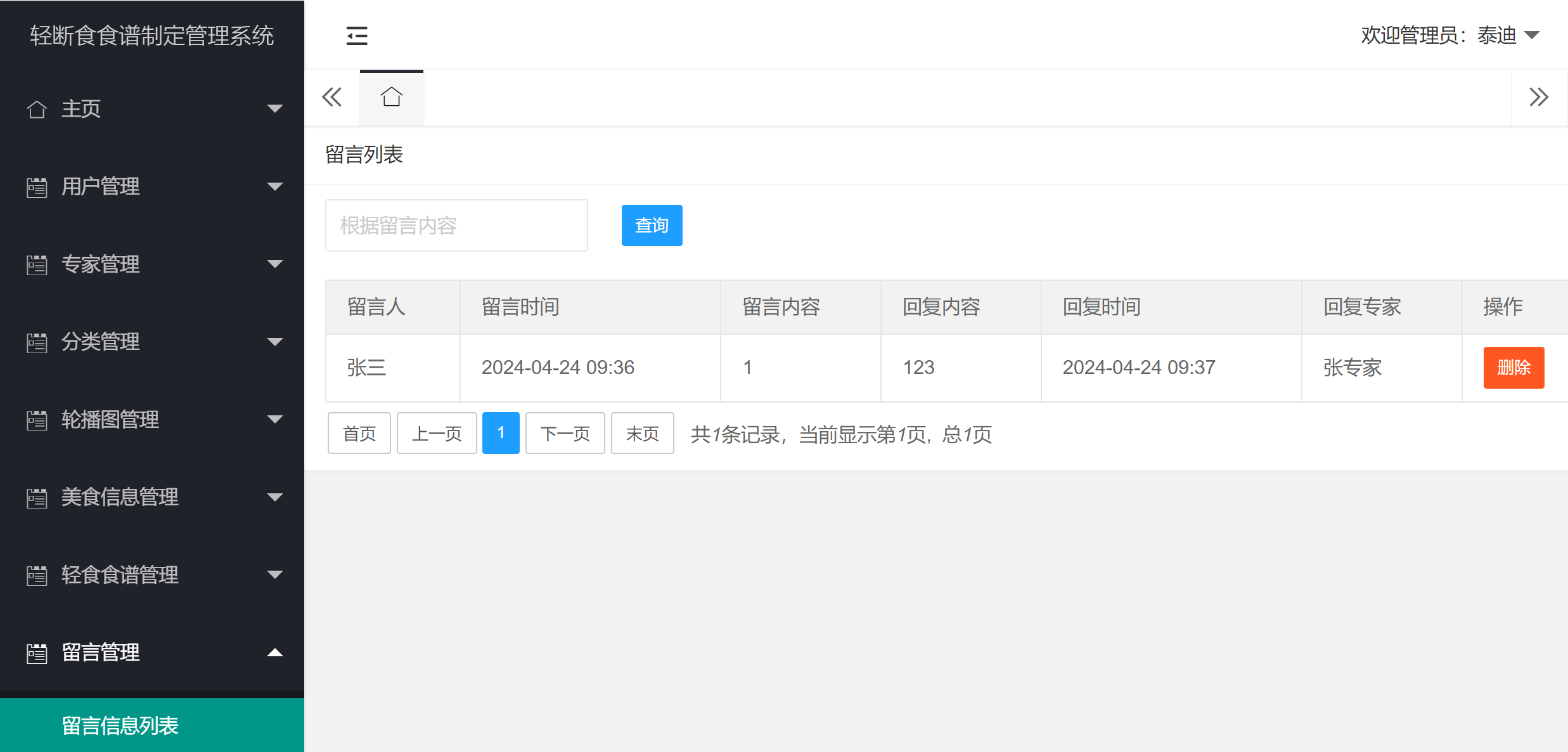
Task: Click the 根据留言内容 search input field
Action: click(x=456, y=225)
